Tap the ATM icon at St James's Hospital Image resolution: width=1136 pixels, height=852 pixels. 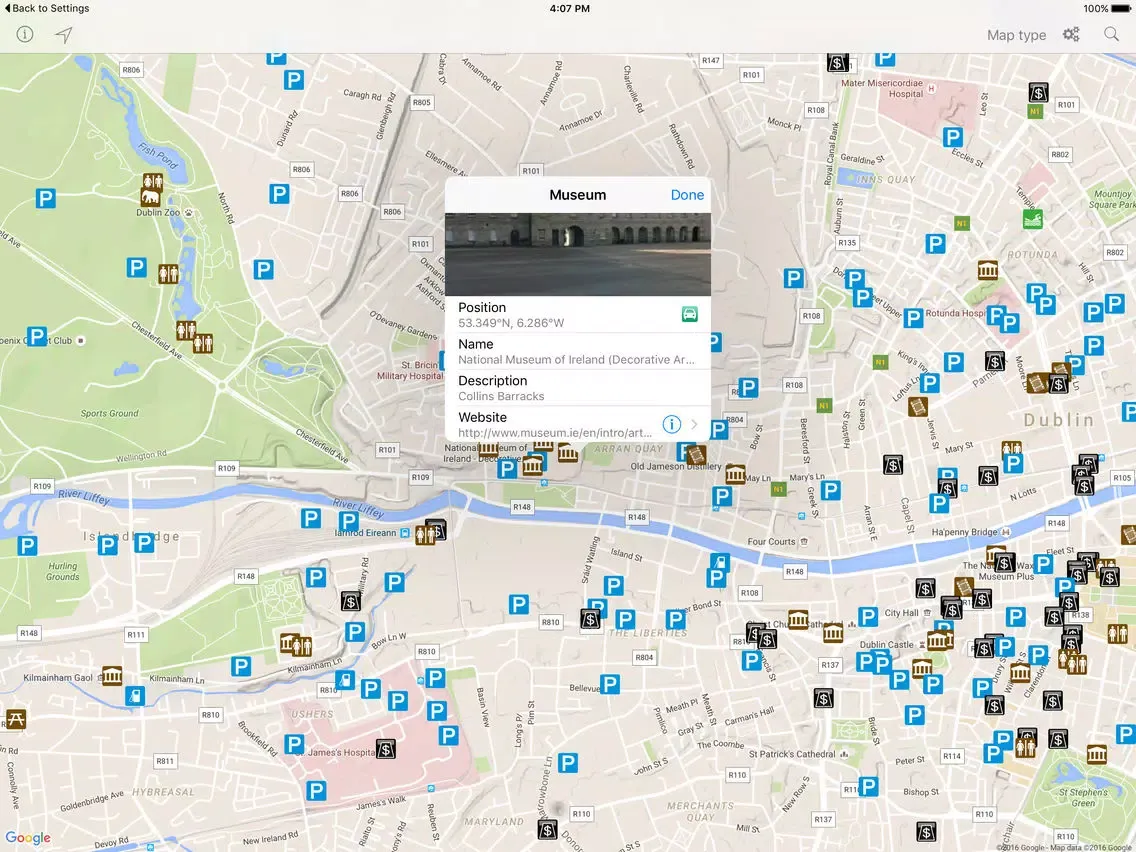point(385,748)
